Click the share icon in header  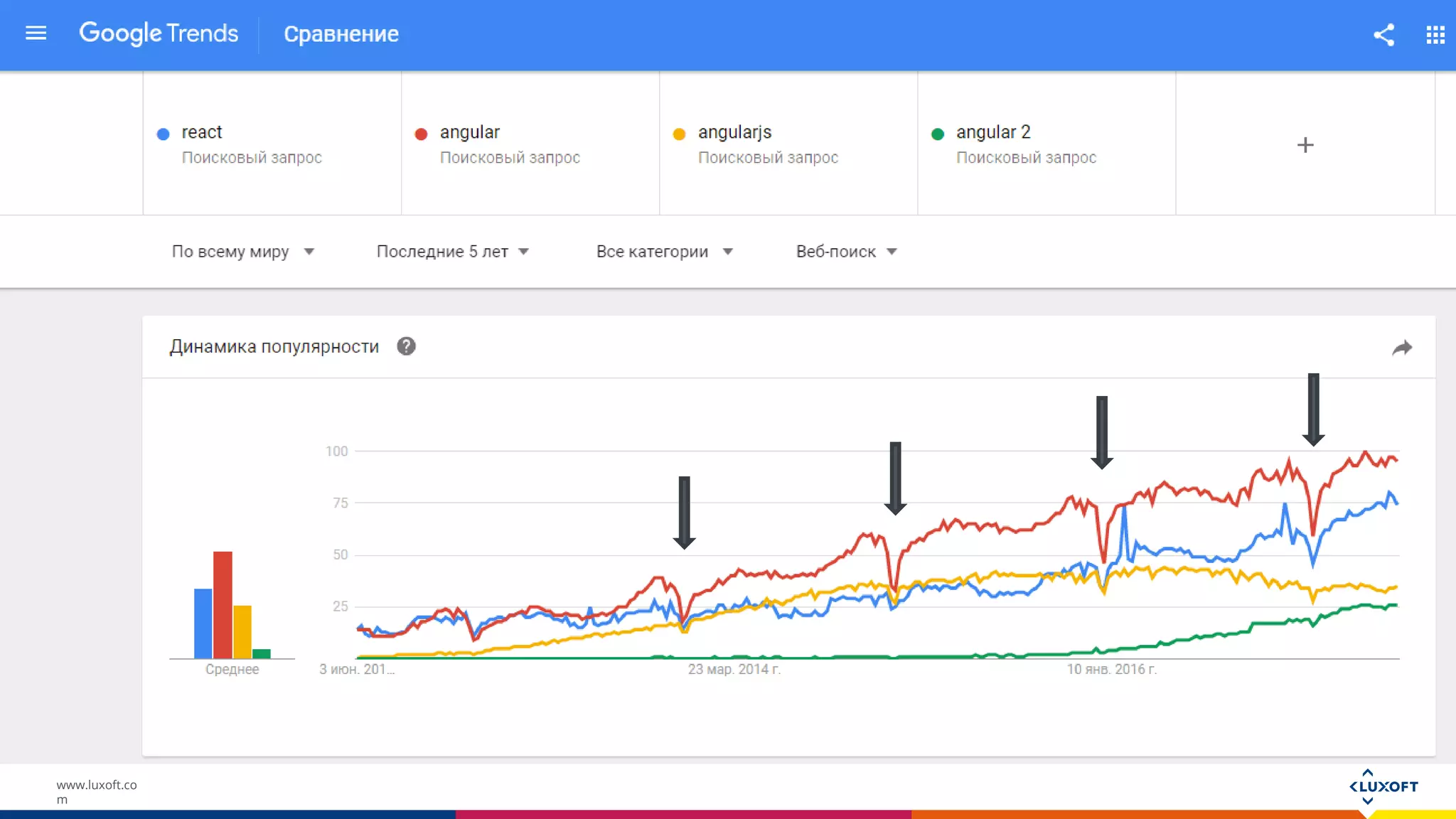point(1383,34)
